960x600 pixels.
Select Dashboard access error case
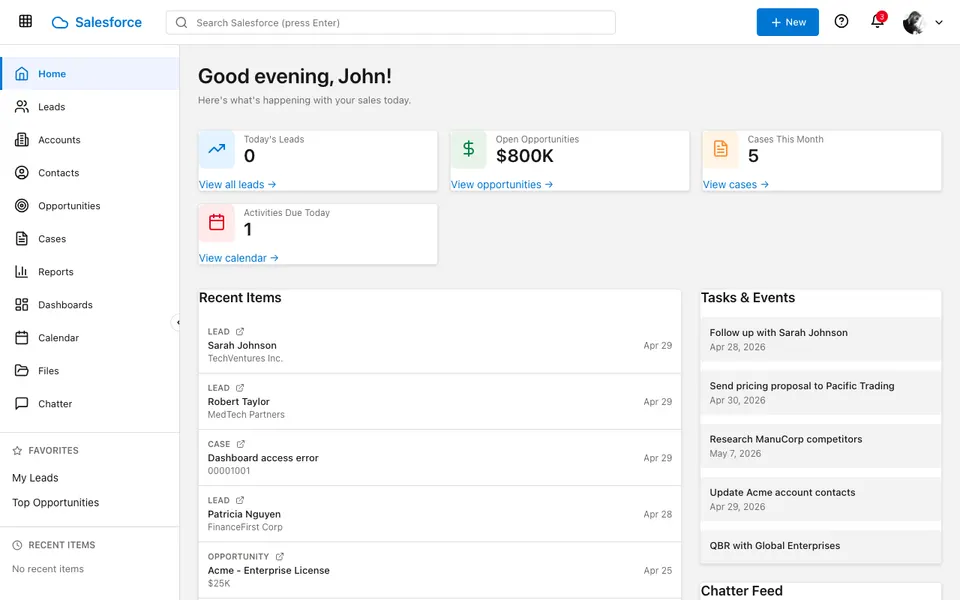440,457
